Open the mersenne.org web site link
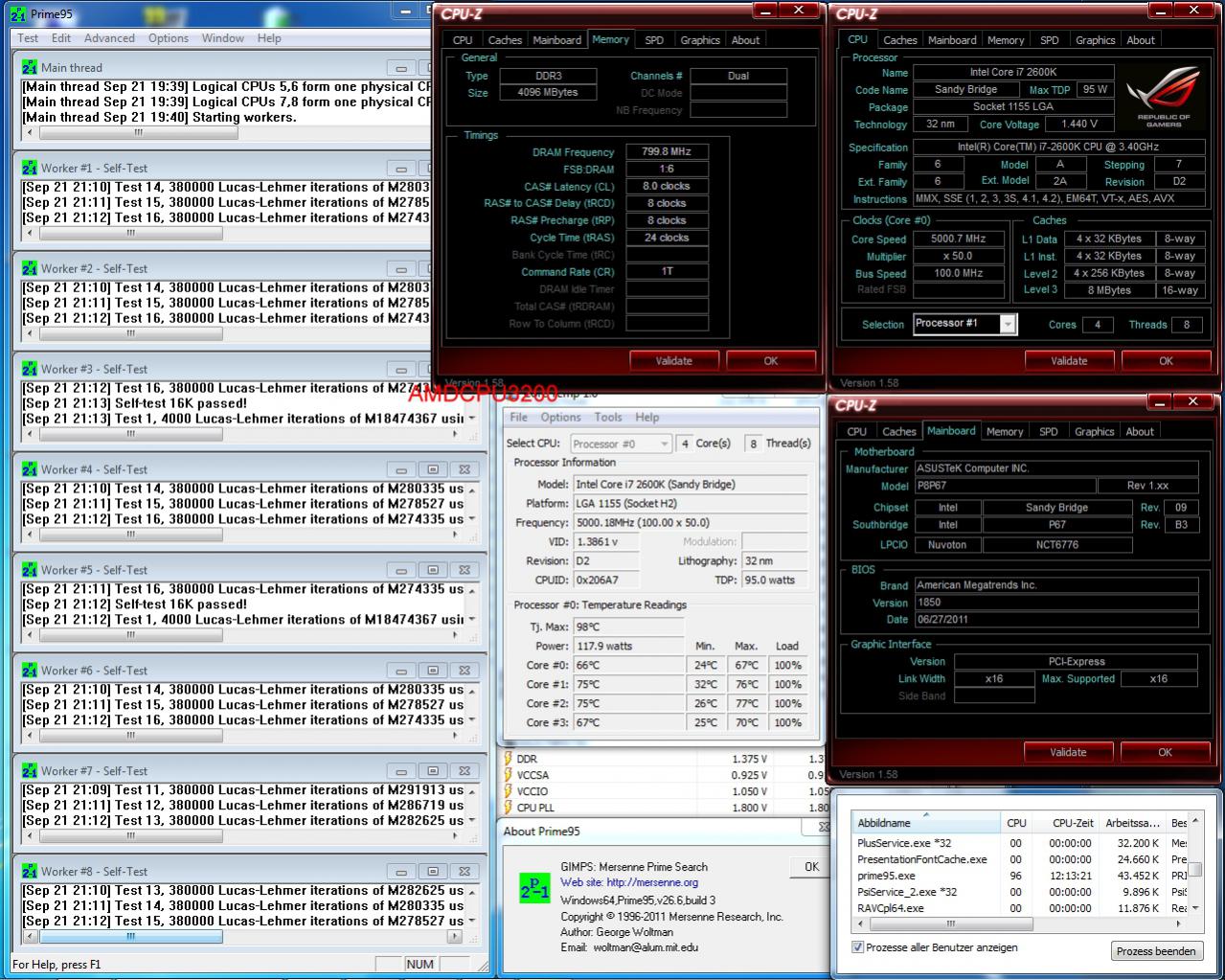 point(652,882)
